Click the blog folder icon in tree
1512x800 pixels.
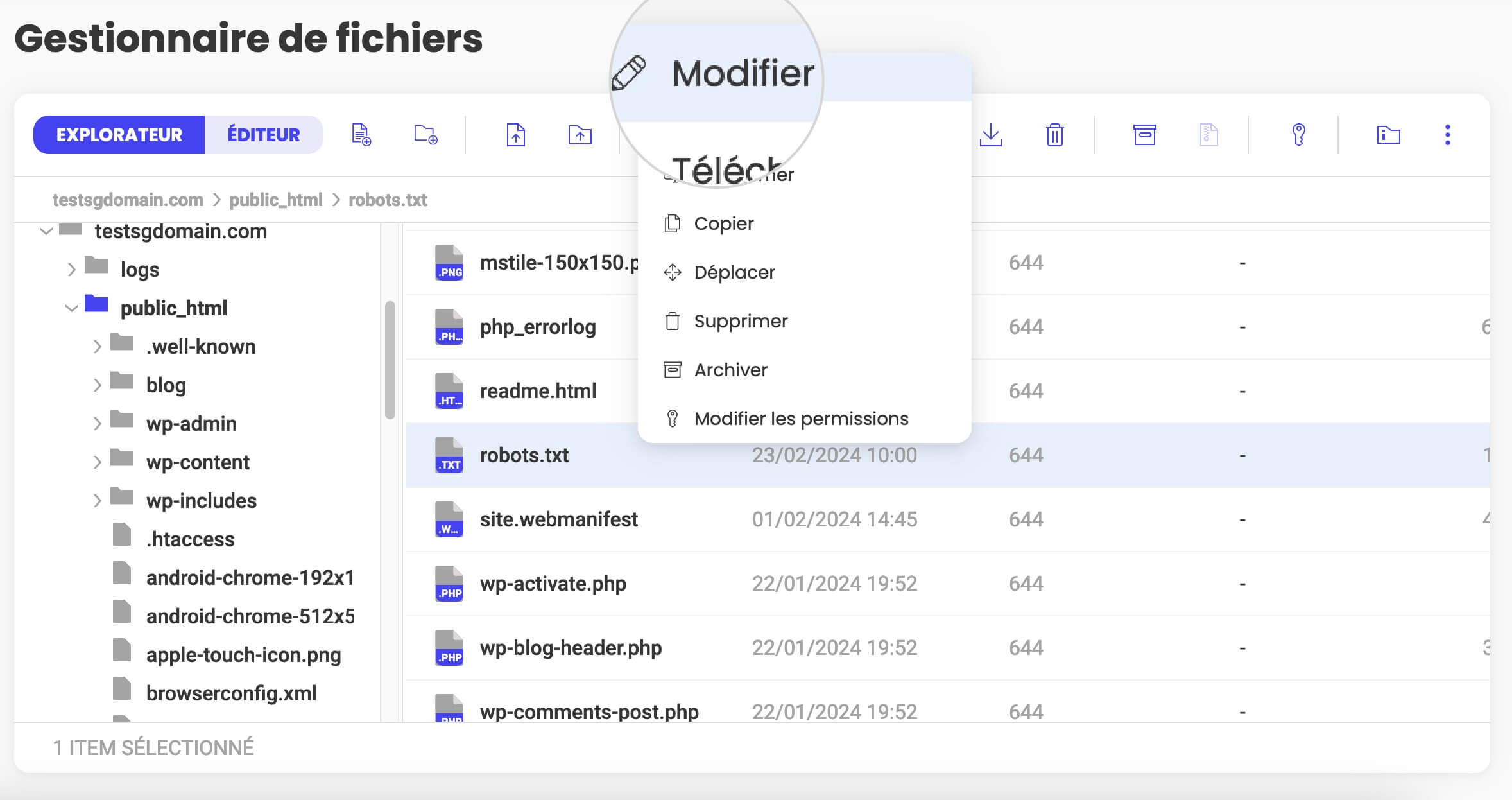[x=122, y=380]
